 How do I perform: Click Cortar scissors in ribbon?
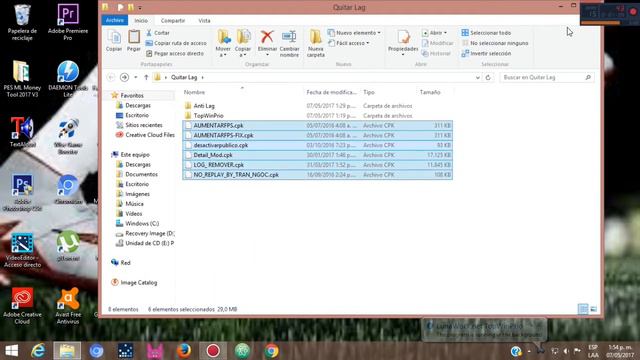[158, 33]
